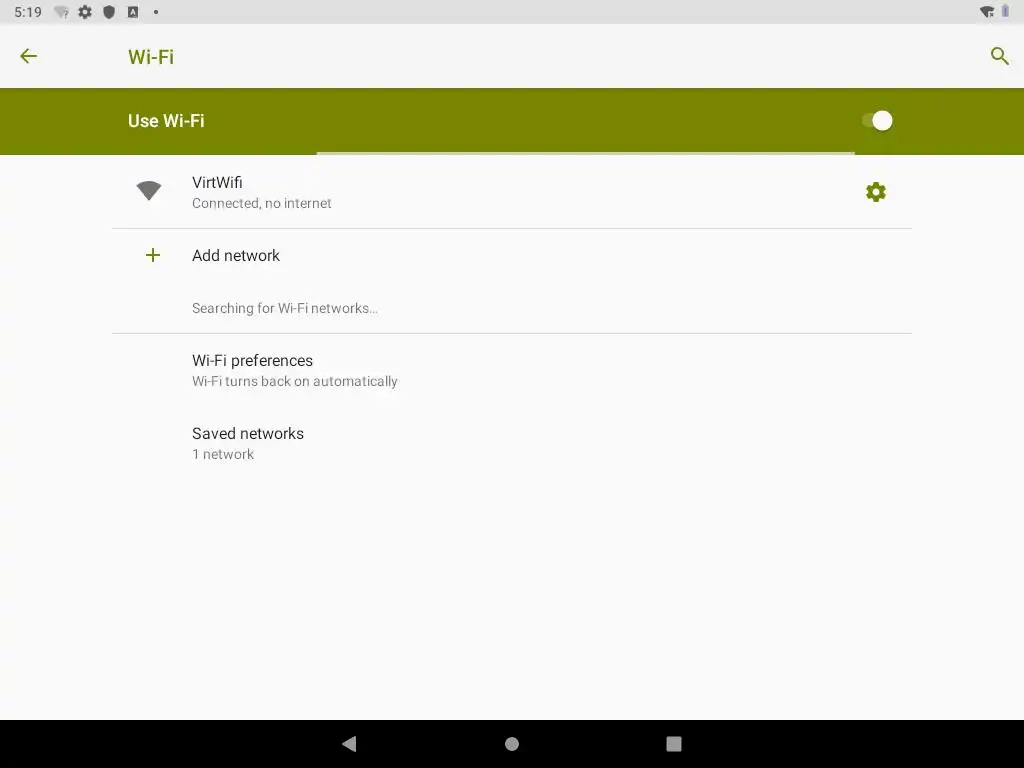The height and width of the screenshot is (768, 1024).
Task: Tap the Android home navigation button
Action: (512, 744)
